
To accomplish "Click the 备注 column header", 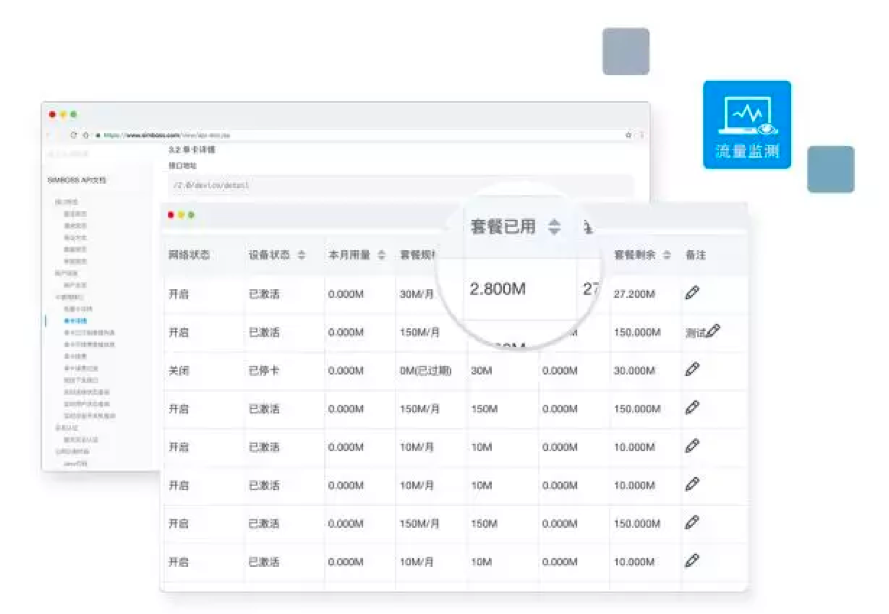I will pos(696,255).
